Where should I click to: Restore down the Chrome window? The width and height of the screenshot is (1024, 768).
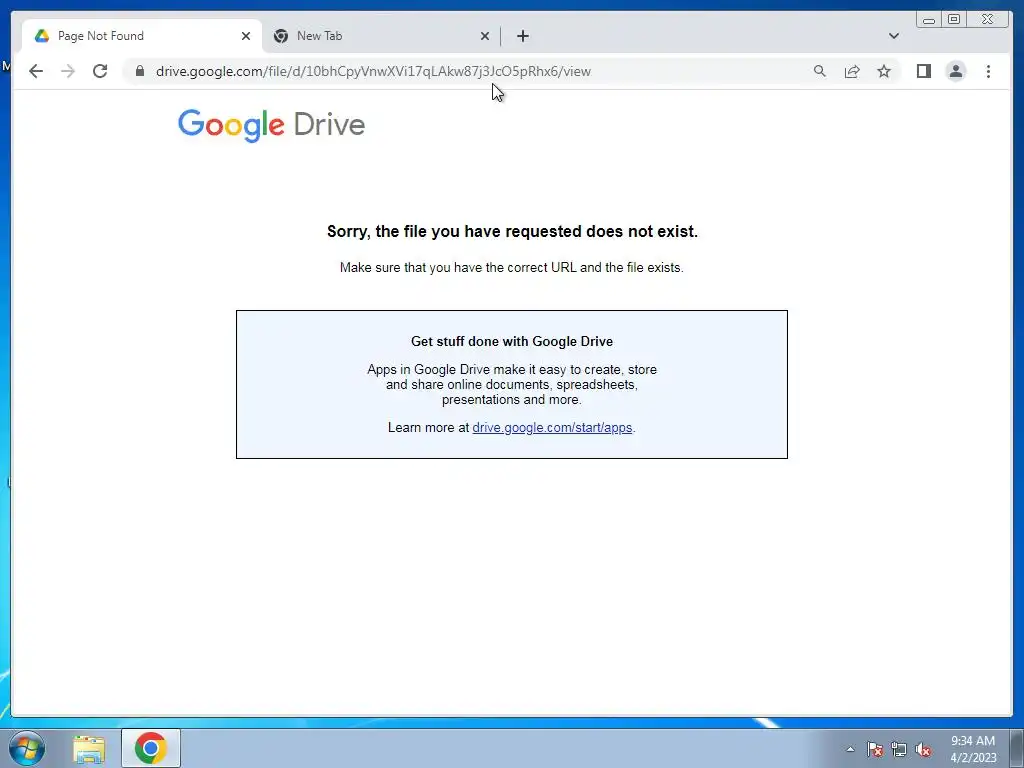953,20
